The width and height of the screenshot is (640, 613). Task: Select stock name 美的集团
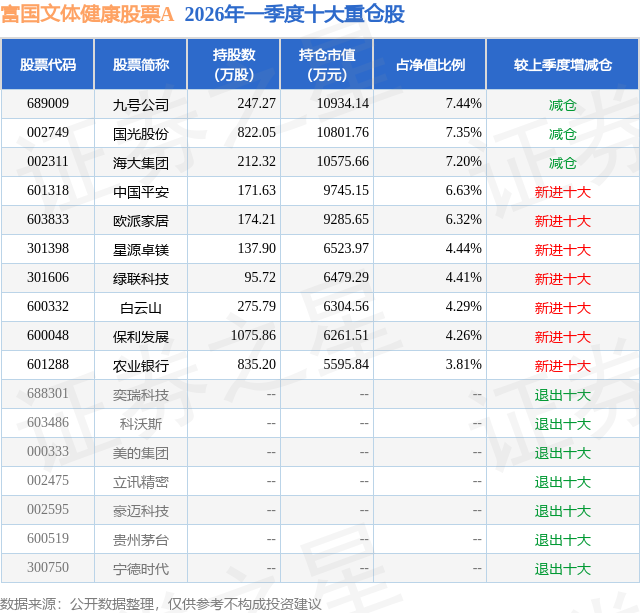coord(141,453)
